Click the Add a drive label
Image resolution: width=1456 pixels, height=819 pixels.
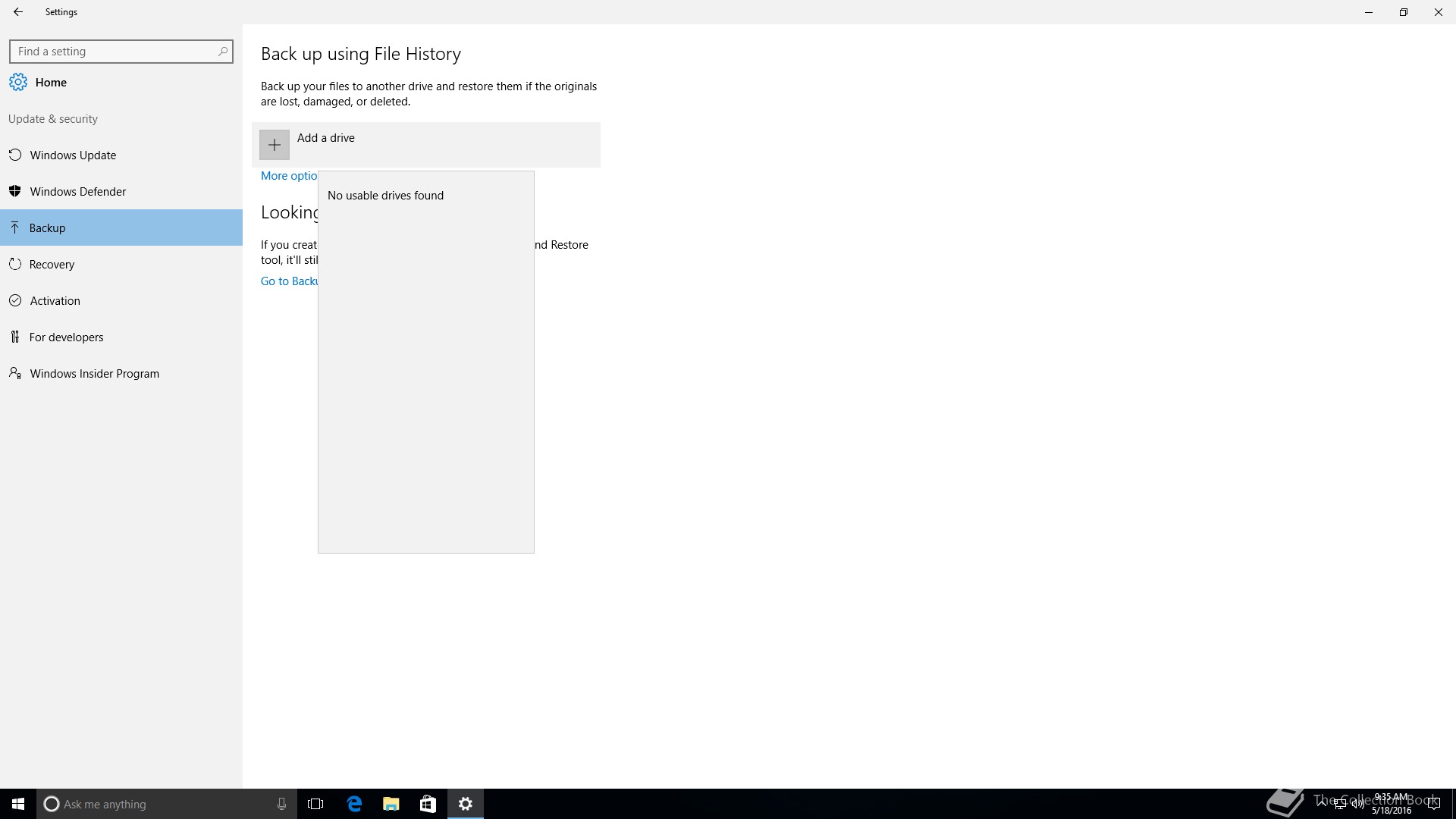point(326,138)
